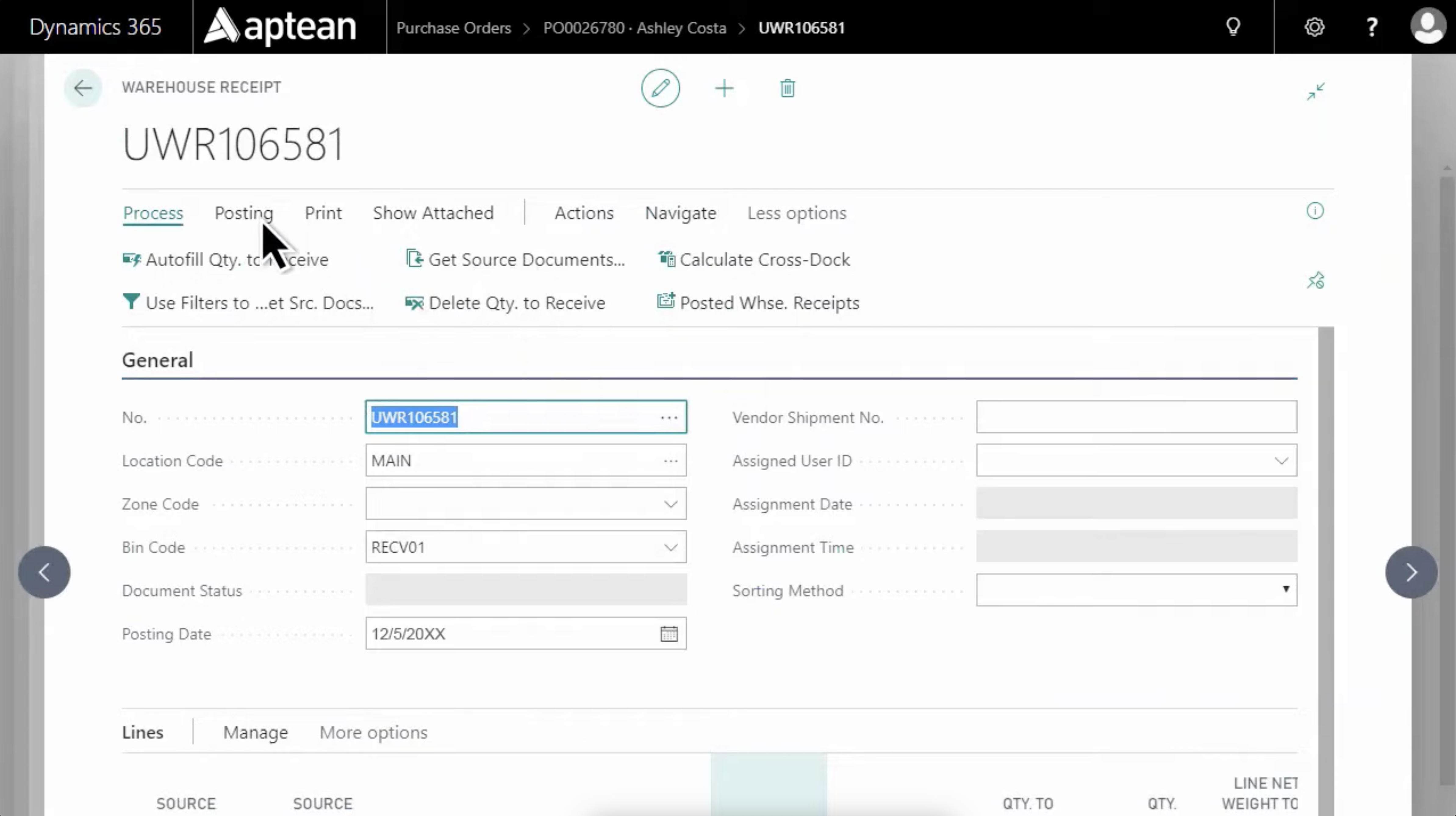Click Autofill Qty. to Receive
Viewport: 1456px width, 816px height.
(226, 259)
